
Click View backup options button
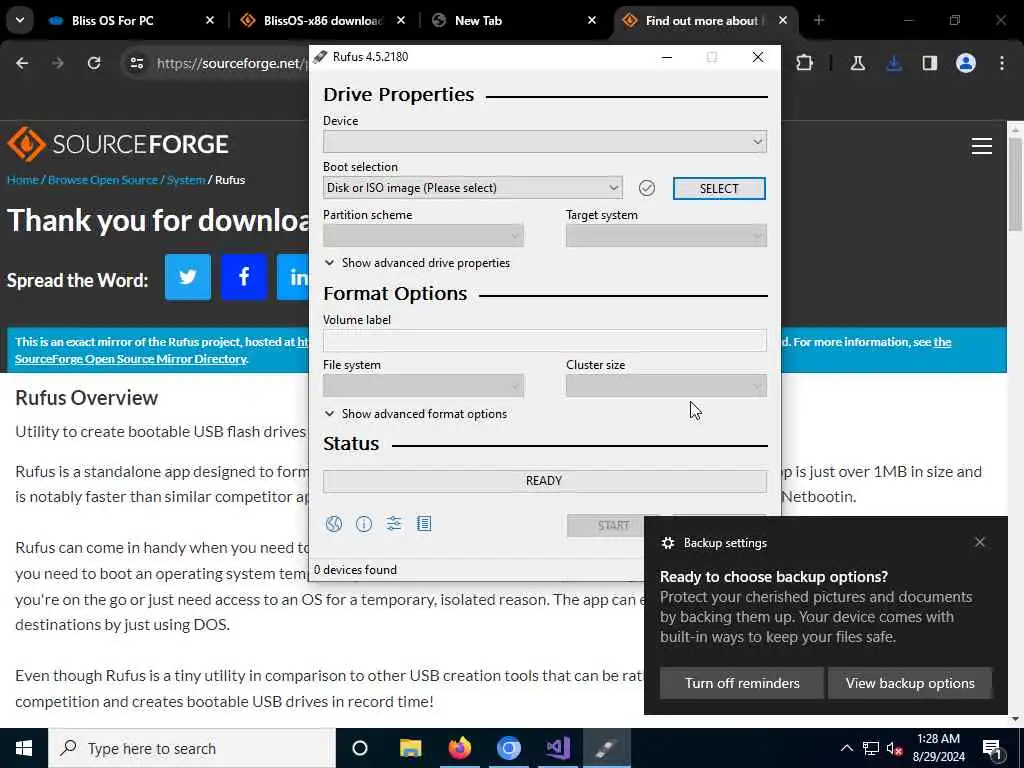[910, 683]
